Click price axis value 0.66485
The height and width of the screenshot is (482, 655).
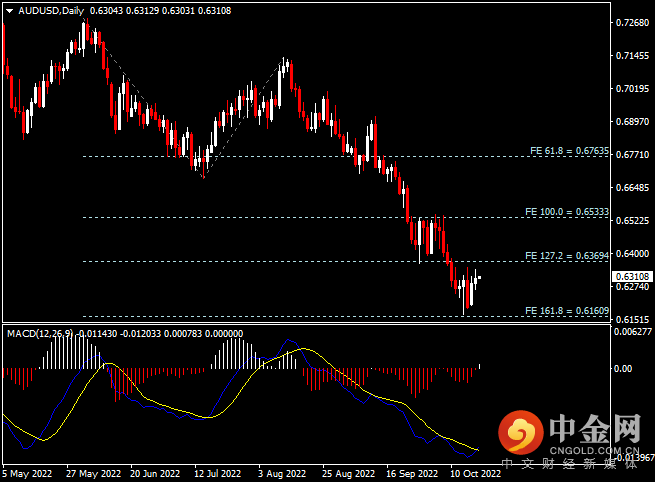click(x=633, y=188)
